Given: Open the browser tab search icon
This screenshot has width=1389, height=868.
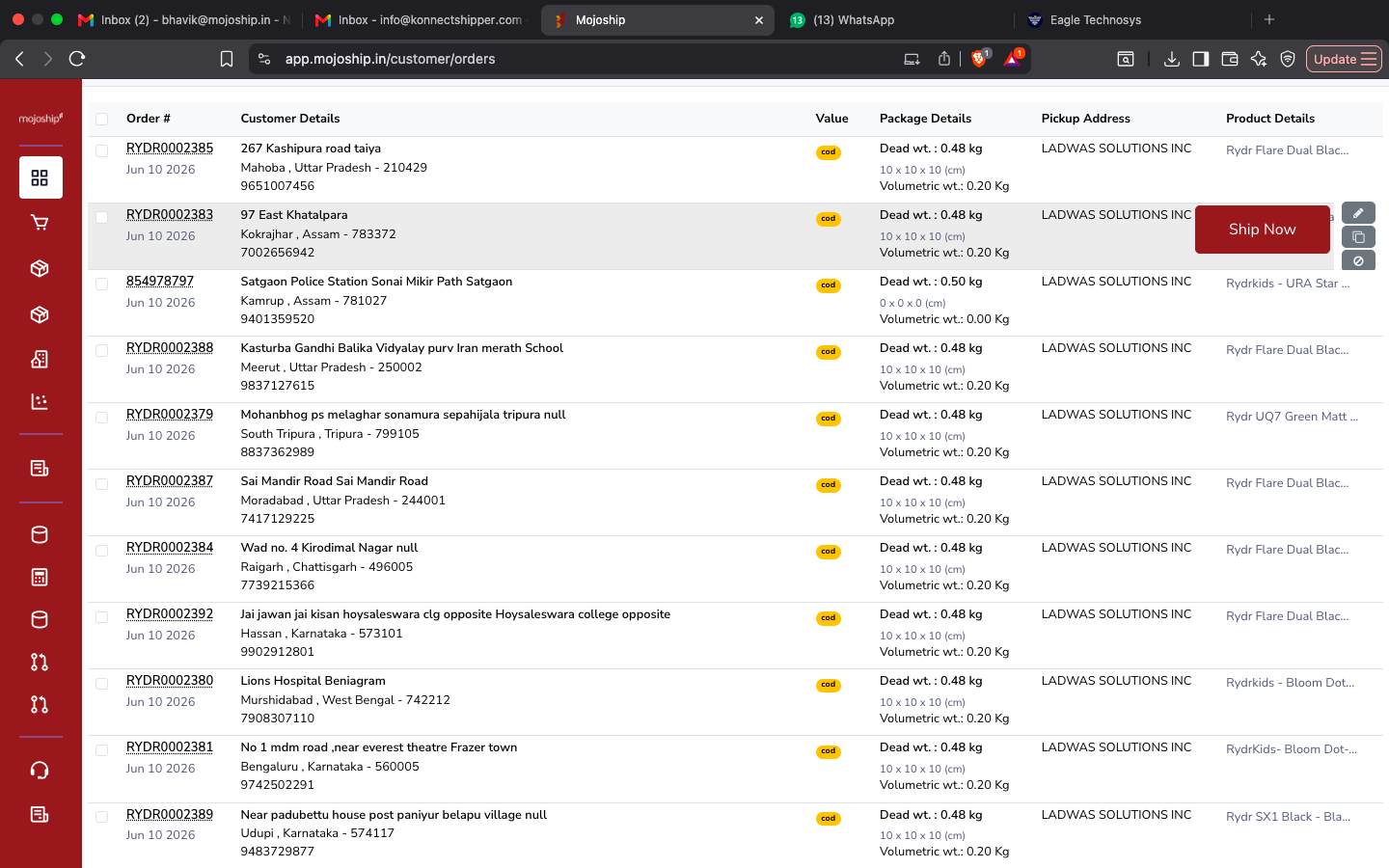Looking at the screenshot, I should (x=1126, y=59).
